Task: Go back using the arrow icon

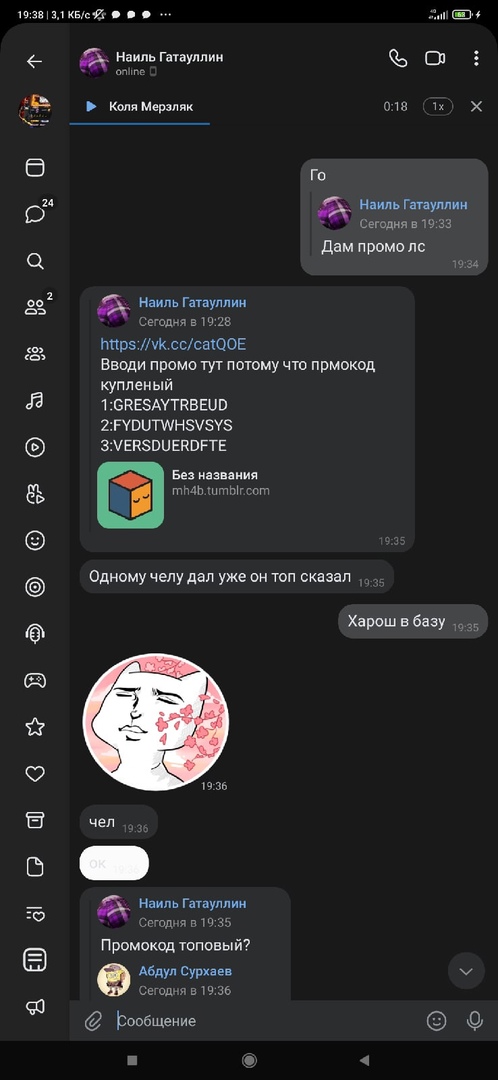Action: point(34,61)
